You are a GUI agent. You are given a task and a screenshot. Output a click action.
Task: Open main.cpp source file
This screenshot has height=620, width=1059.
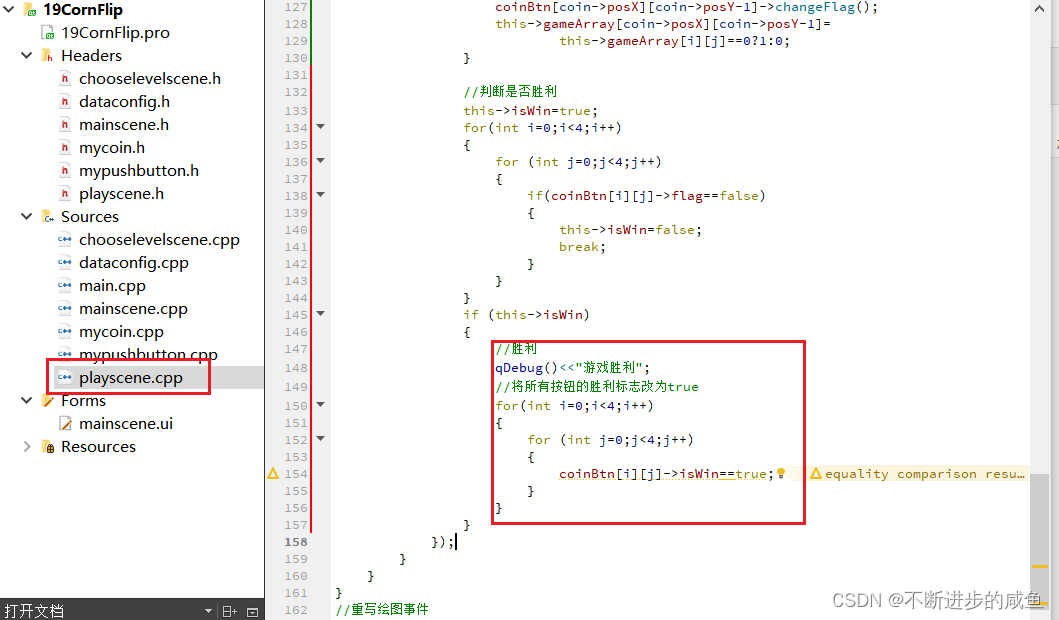click(x=112, y=286)
